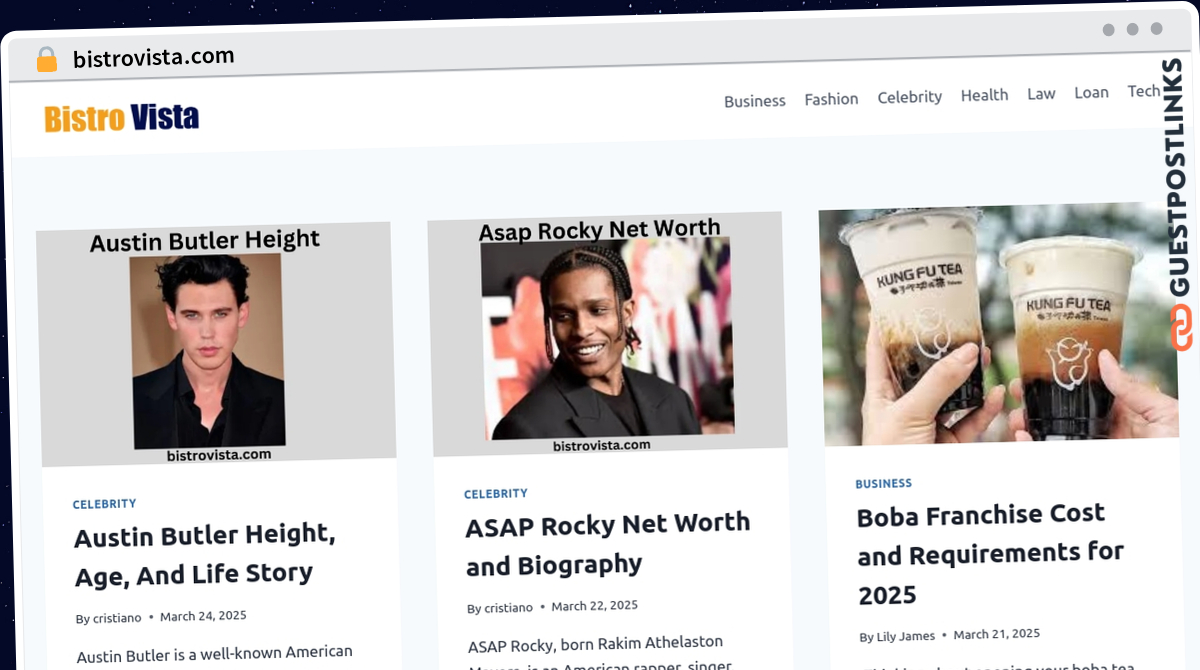Open article Austin Butler Height, Age, And Life Story

pyautogui.click(x=204, y=555)
